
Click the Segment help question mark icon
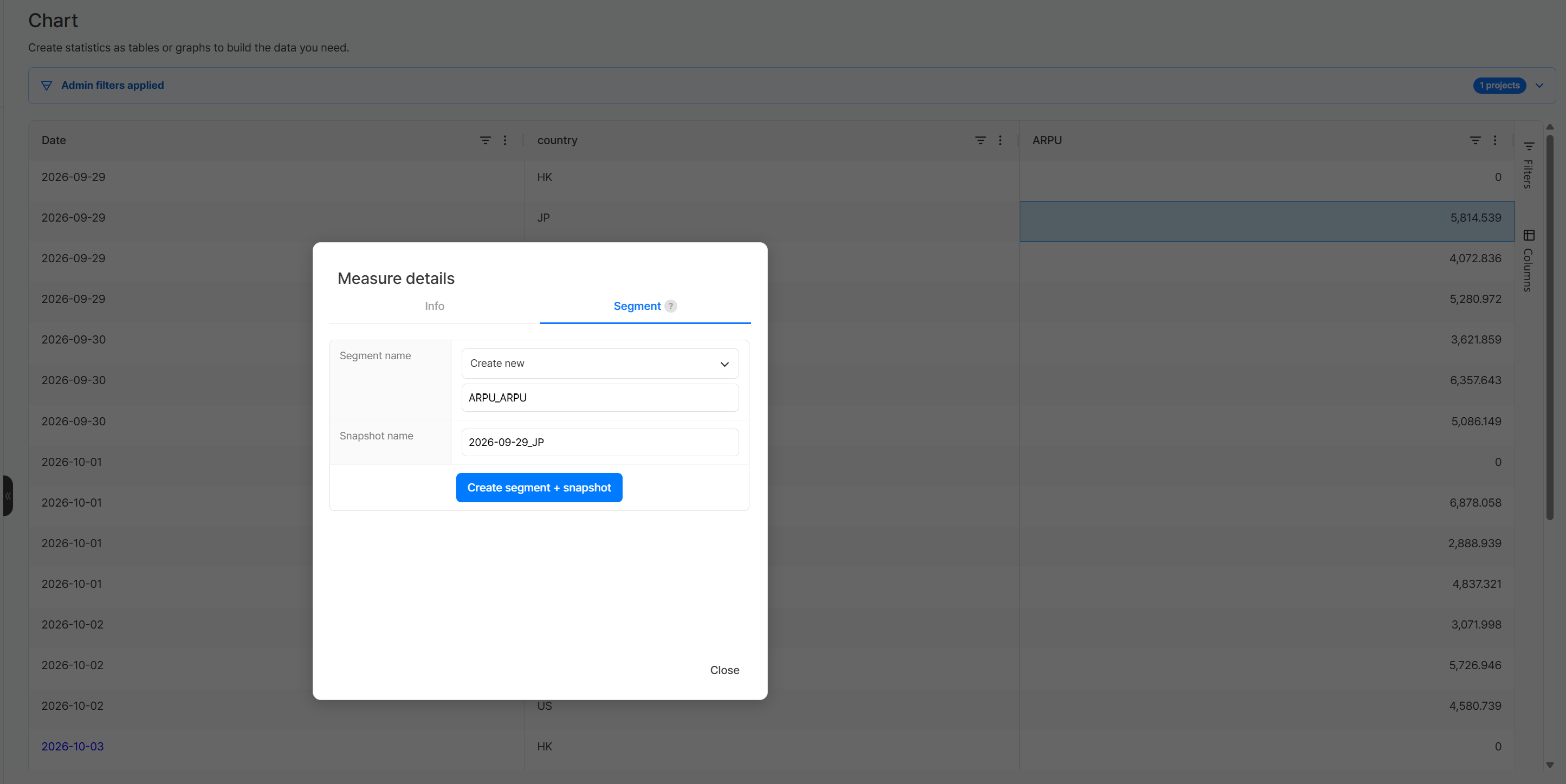(670, 306)
